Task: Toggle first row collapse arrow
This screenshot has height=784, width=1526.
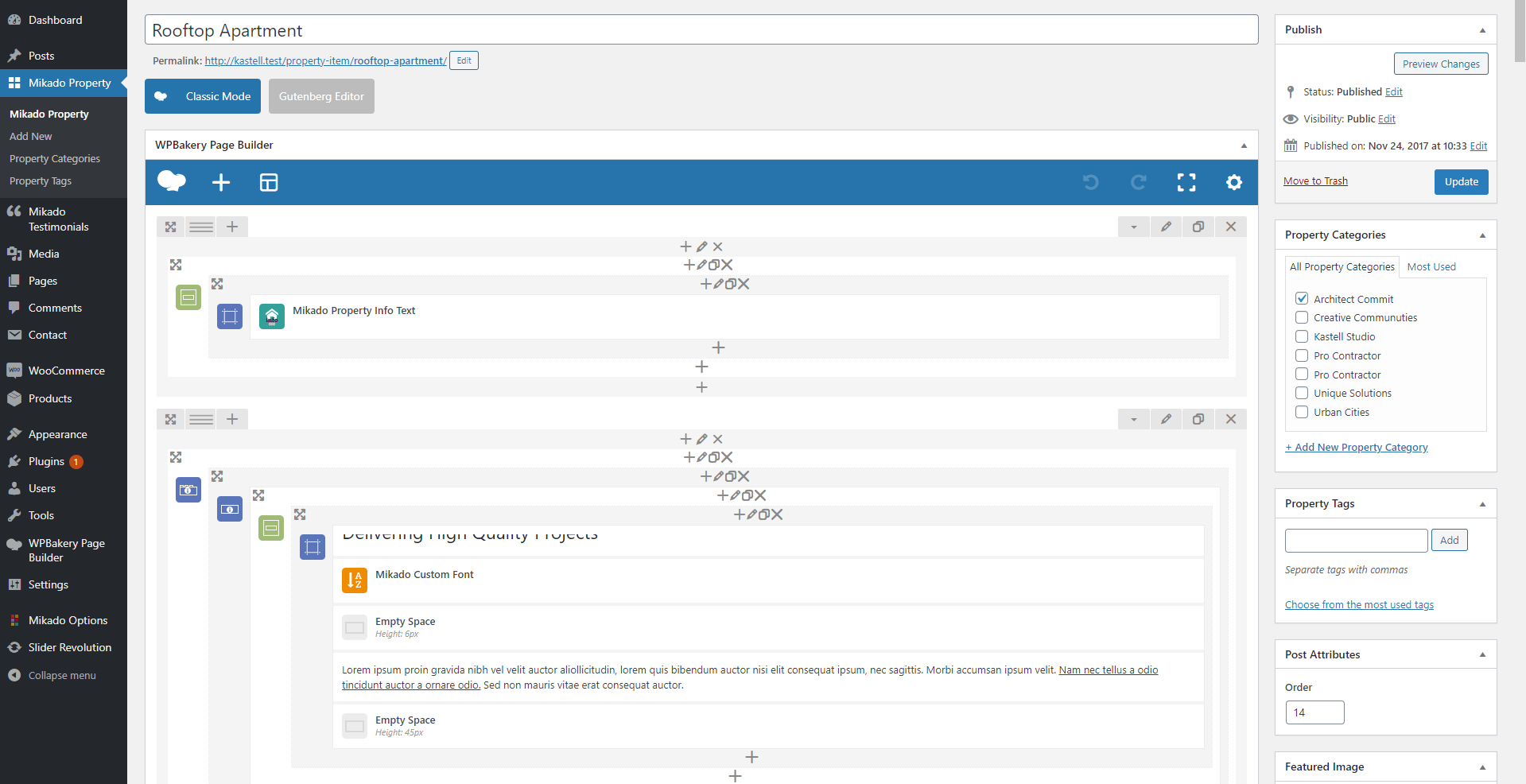Action: pyautogui.click(x=1134, y=227)
